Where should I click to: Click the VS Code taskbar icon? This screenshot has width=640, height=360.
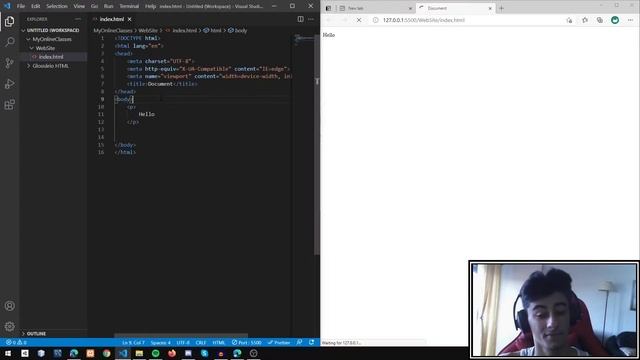123,353
